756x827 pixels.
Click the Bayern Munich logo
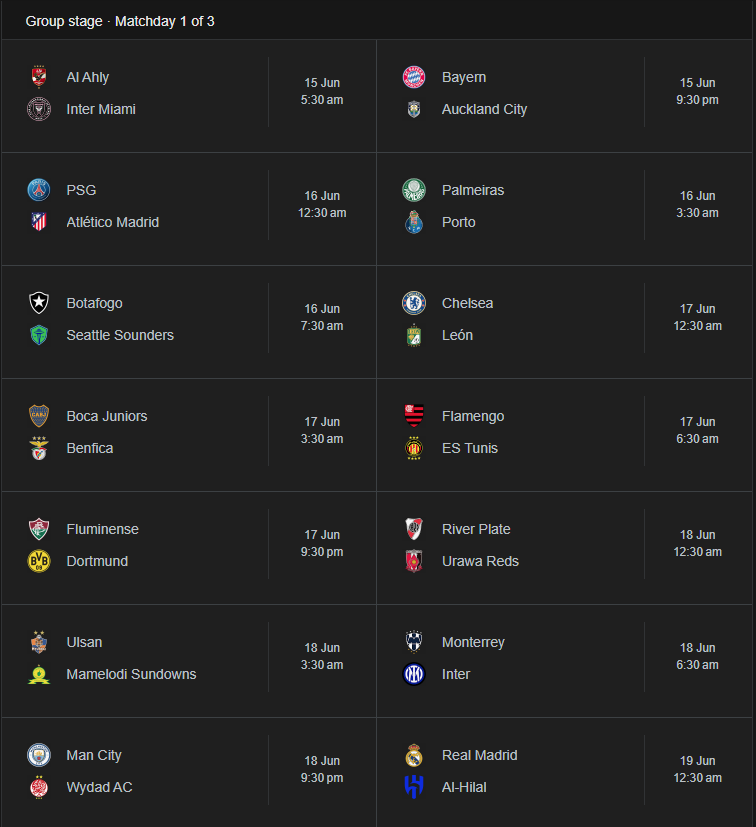coord(414,77)
